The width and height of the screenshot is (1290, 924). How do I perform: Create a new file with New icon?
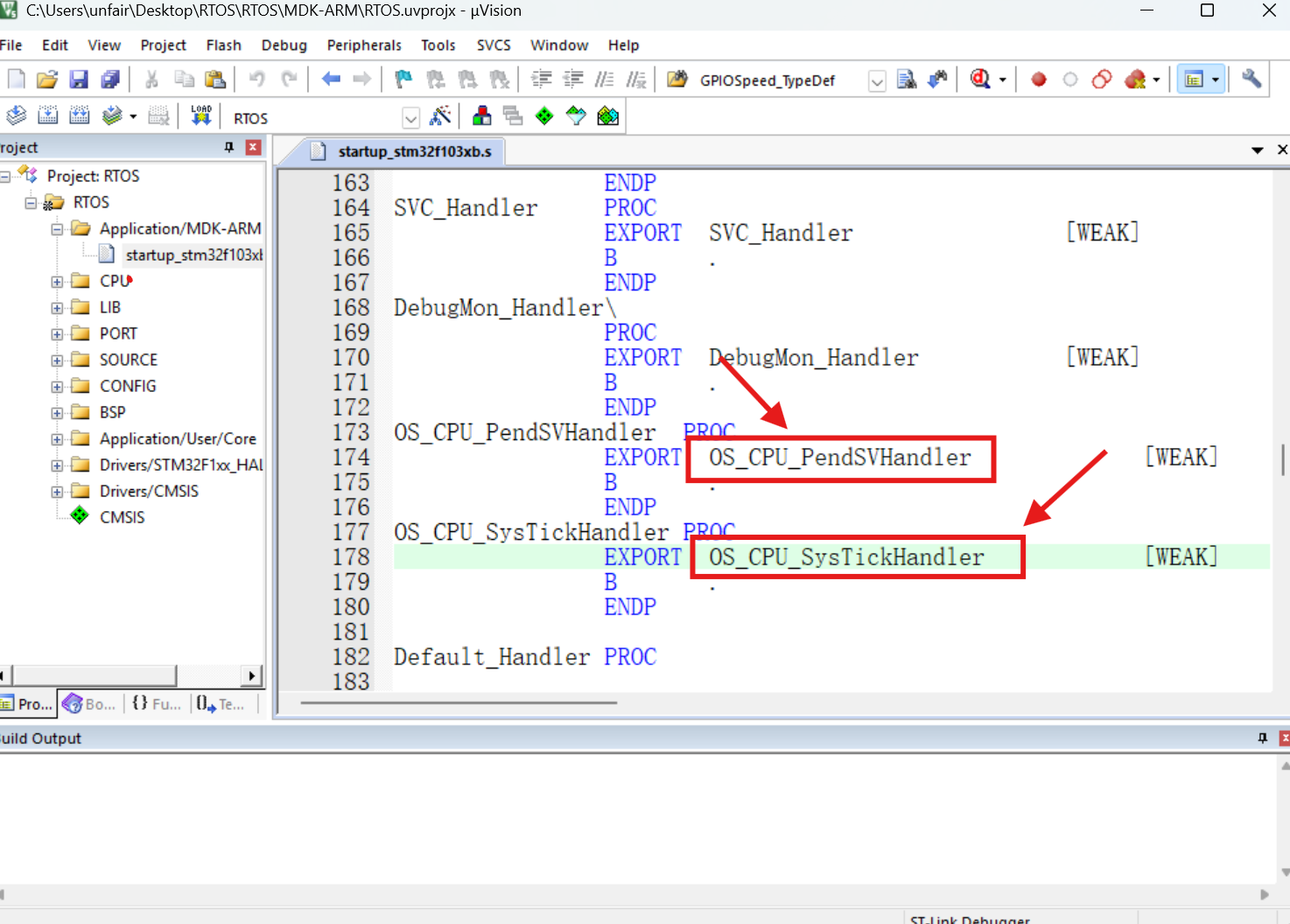[17, 80]
